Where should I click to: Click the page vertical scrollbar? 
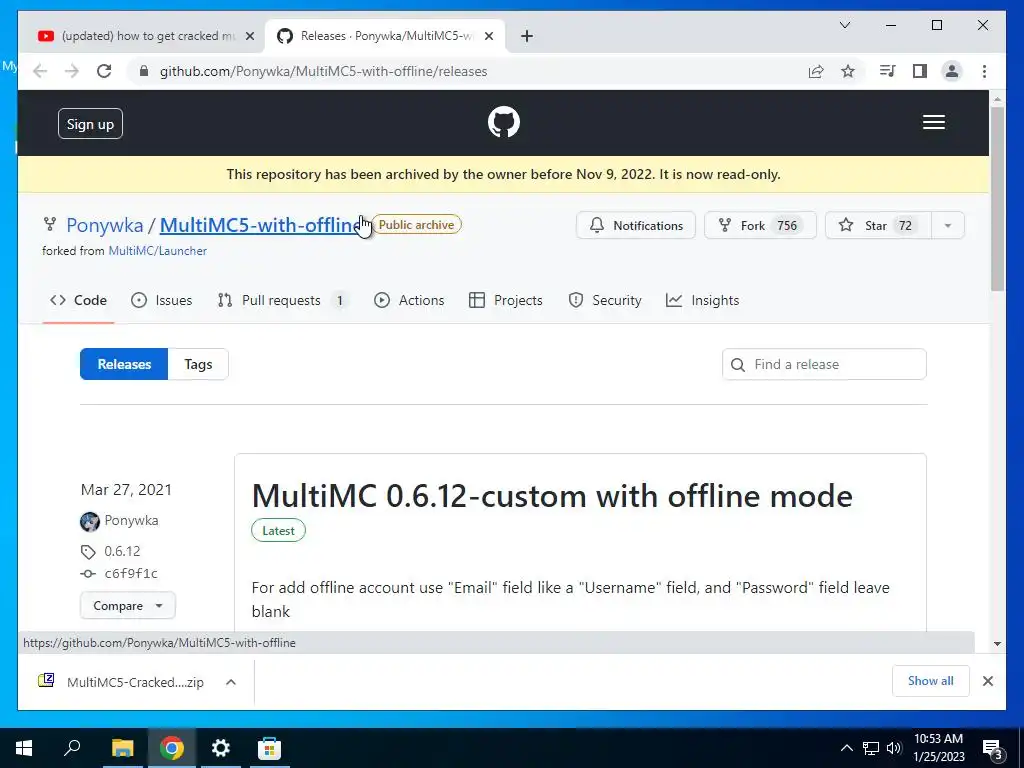click(997, 198)
